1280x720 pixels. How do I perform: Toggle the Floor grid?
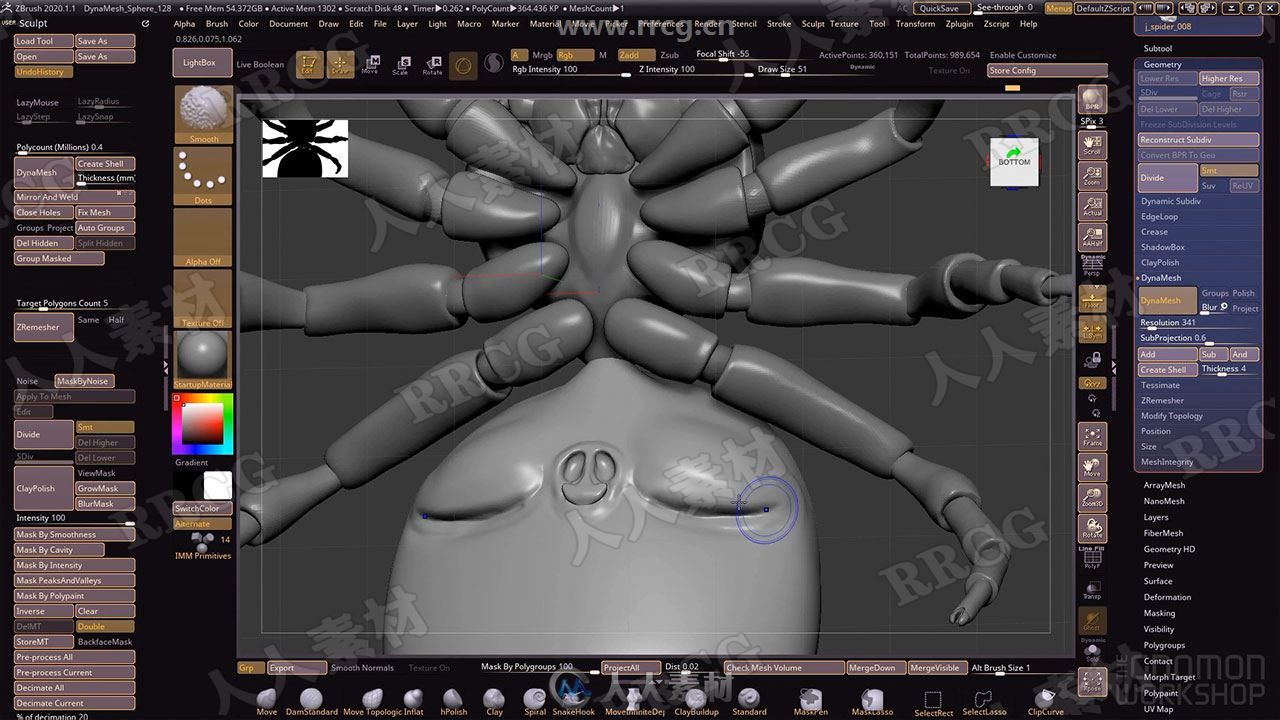(x=1092, y=298)
